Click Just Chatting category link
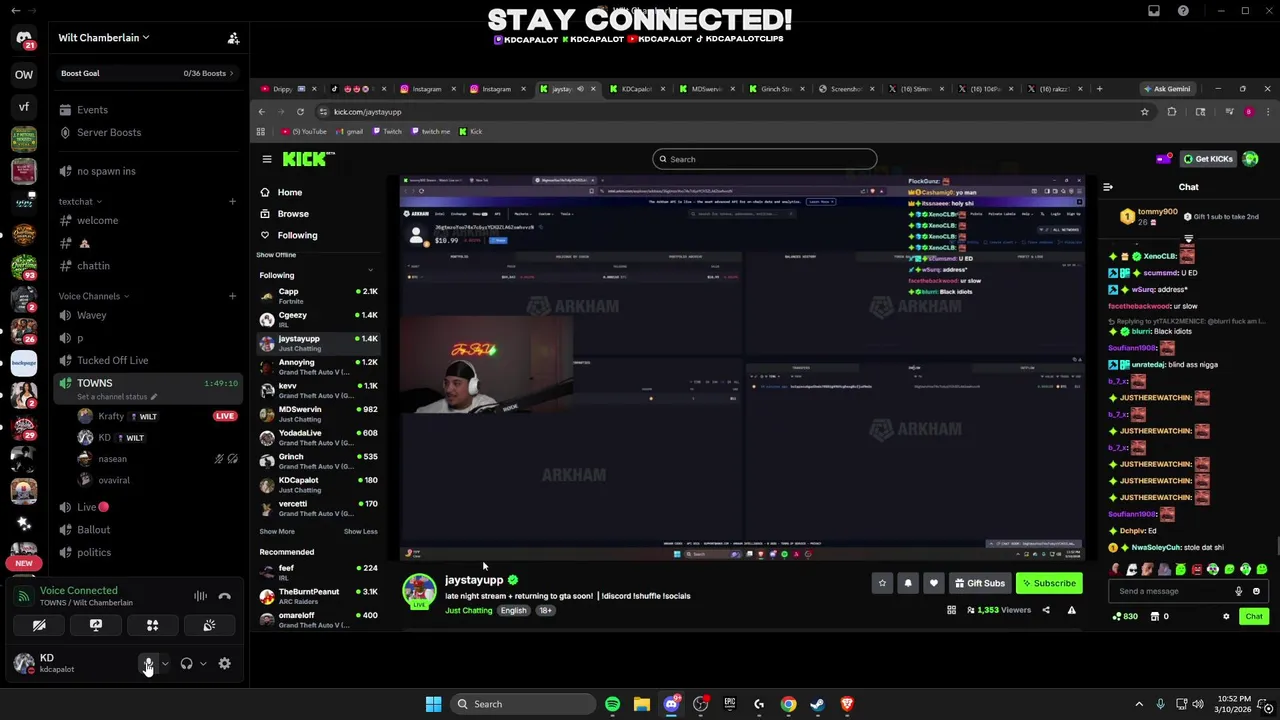Viewport: 1280px width, 720px height. 469,610
